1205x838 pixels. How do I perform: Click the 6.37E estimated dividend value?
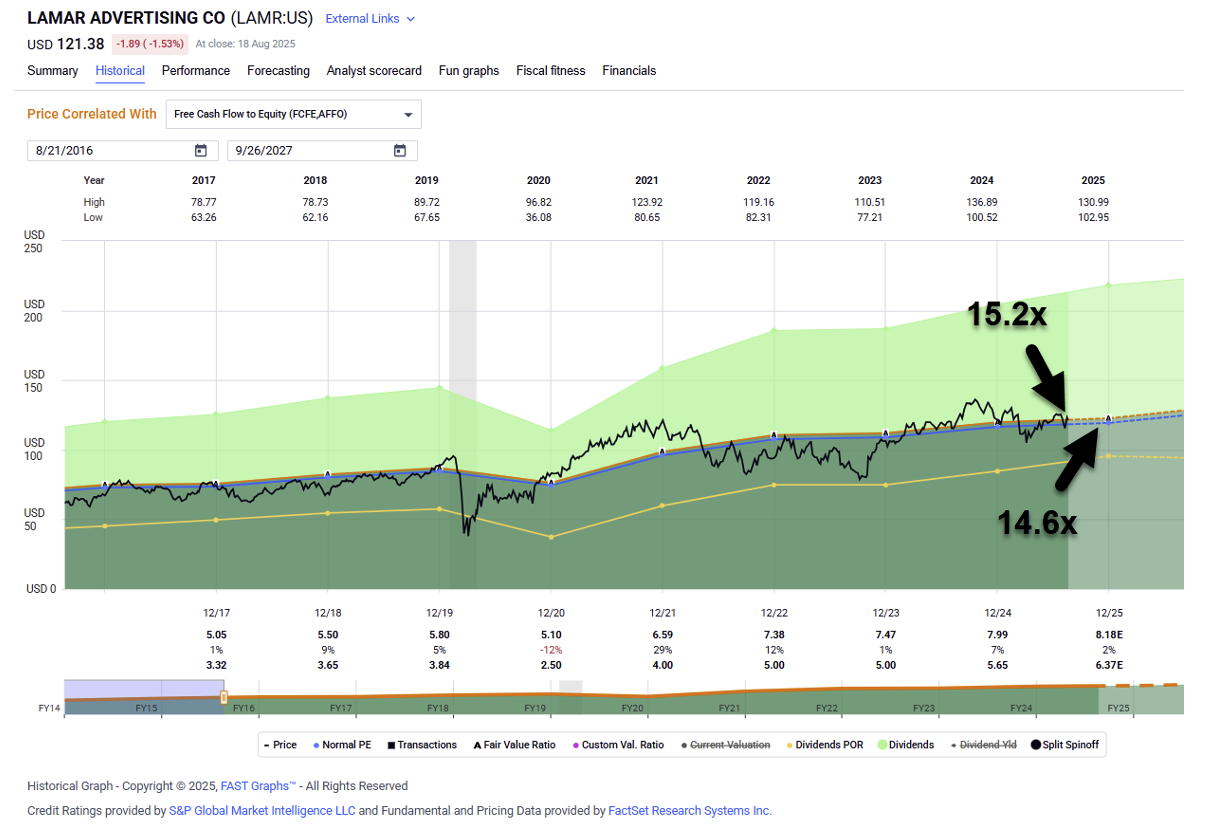[x=1108, y=665]
